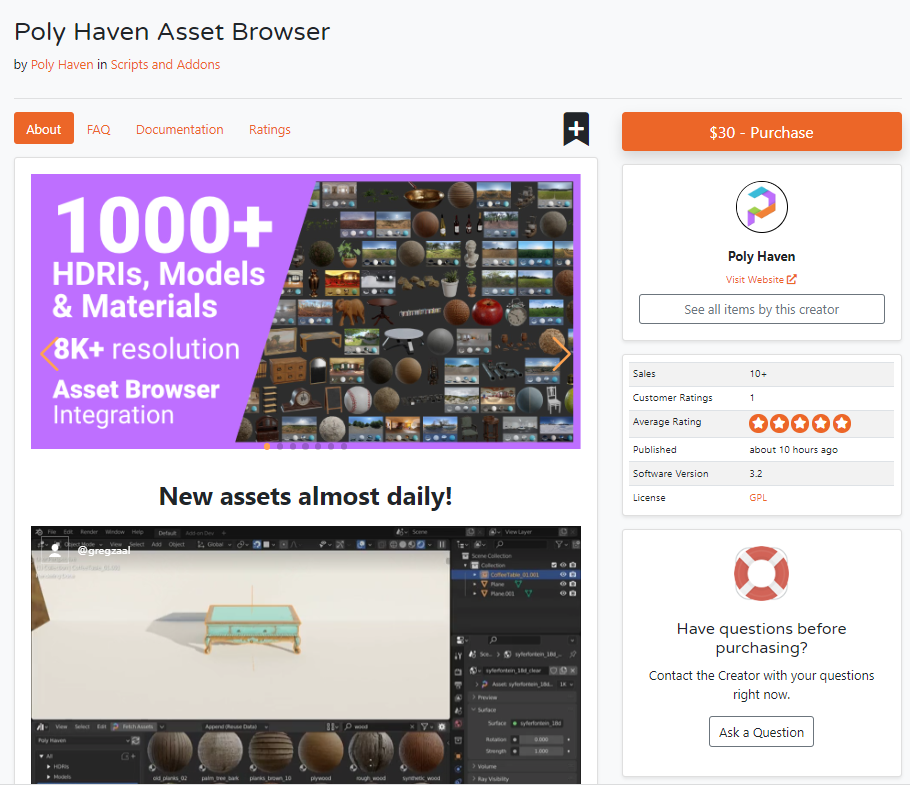Open the About tab
The height and width of the screenshot is (786, 910).
click(x=44, y=128)
